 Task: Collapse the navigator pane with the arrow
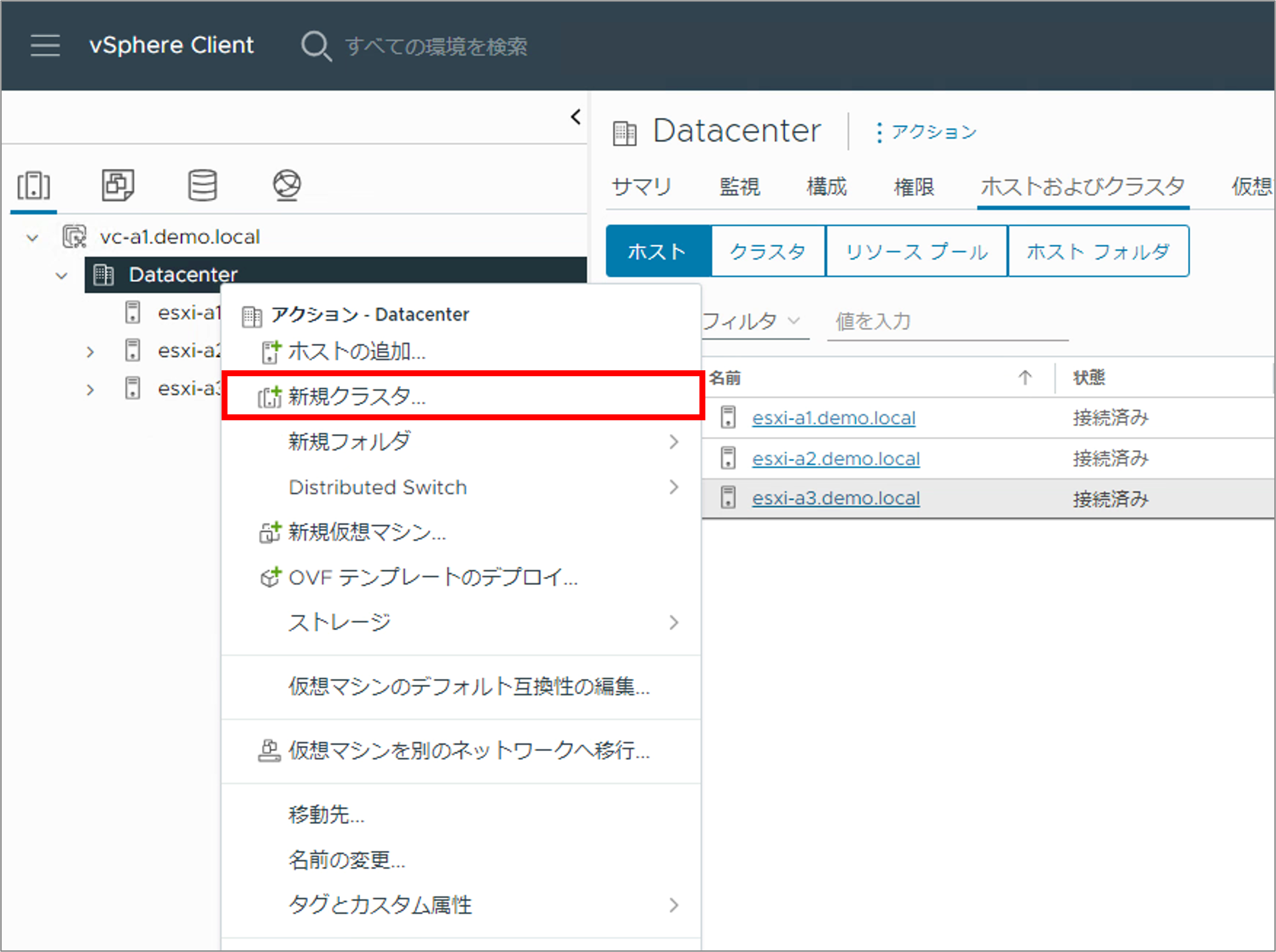pyautogui.click(x=575, y=117)
